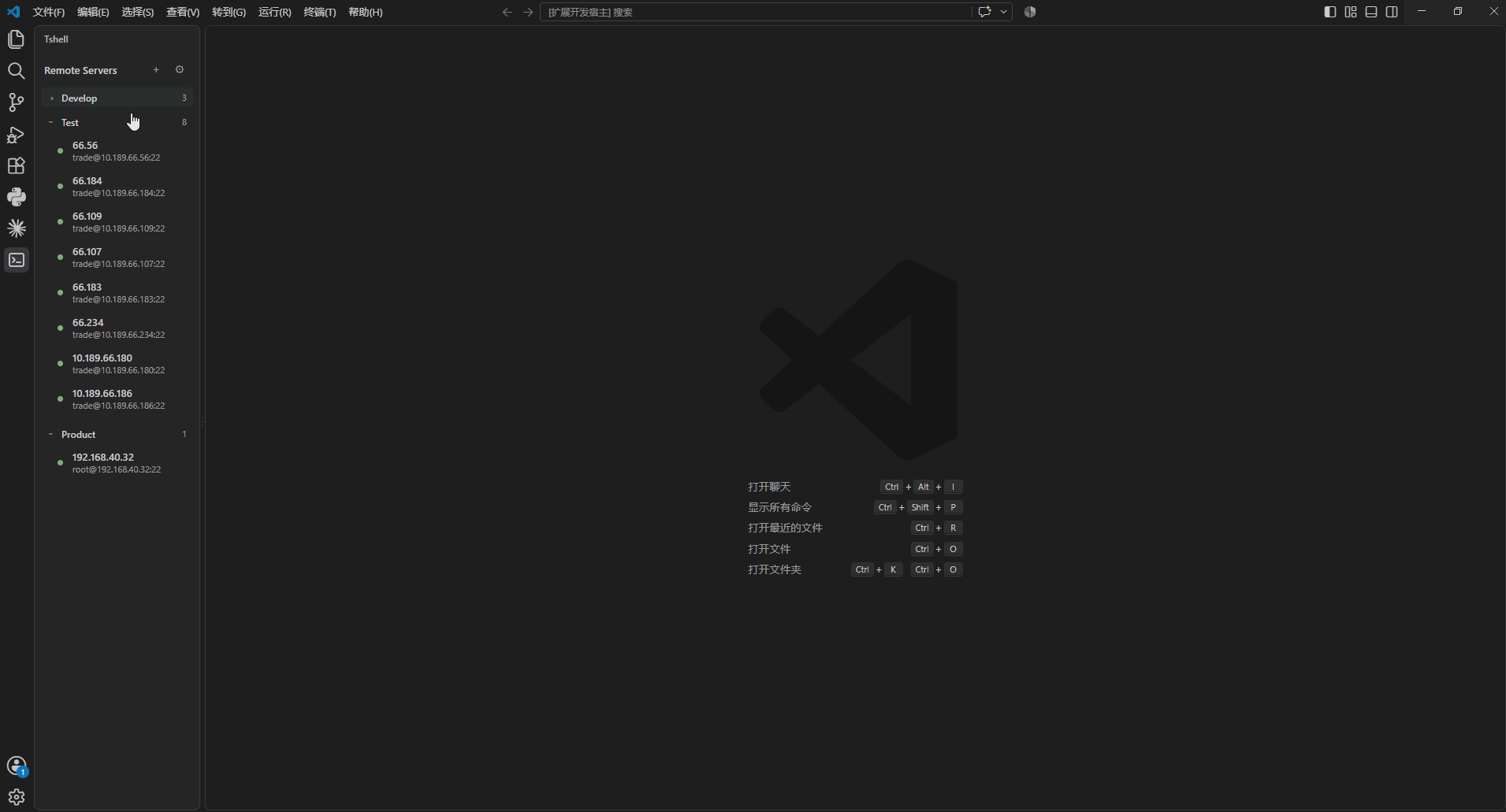Open the Extensions view
Screen dimensions: 1506x812
point(16,166)
